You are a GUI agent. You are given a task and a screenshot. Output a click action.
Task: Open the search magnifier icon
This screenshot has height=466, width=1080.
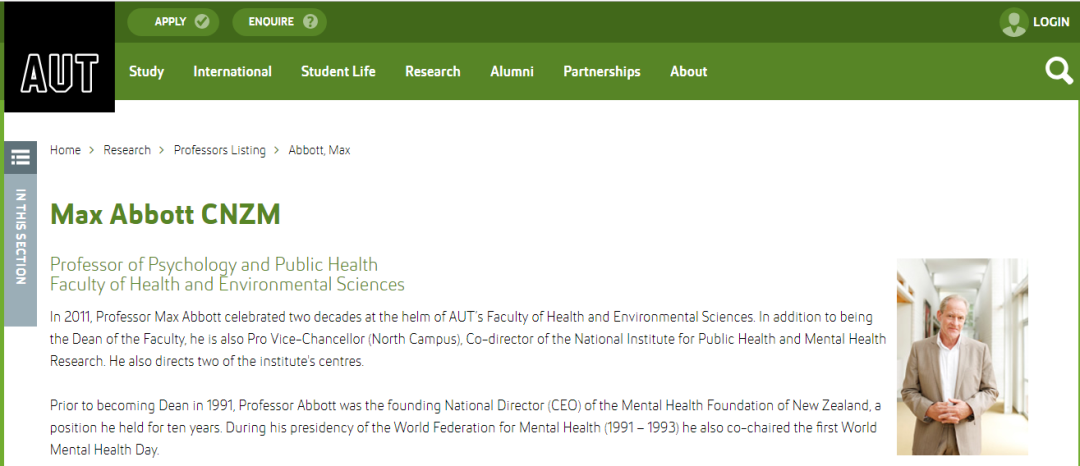click(x=1059, y=71)
